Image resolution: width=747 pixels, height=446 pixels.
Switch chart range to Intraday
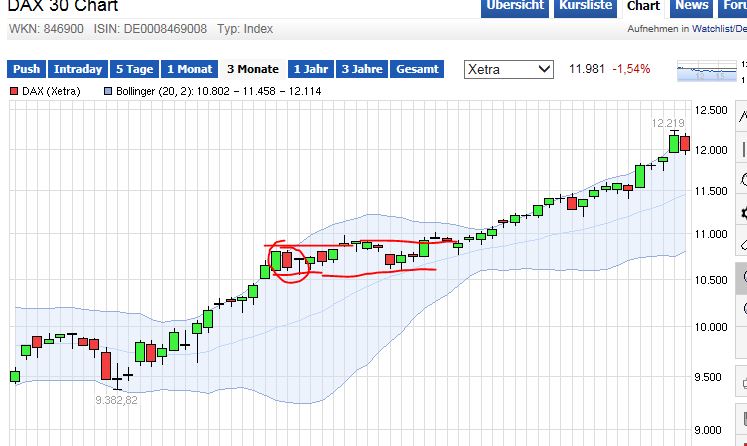tap(78, 69)
